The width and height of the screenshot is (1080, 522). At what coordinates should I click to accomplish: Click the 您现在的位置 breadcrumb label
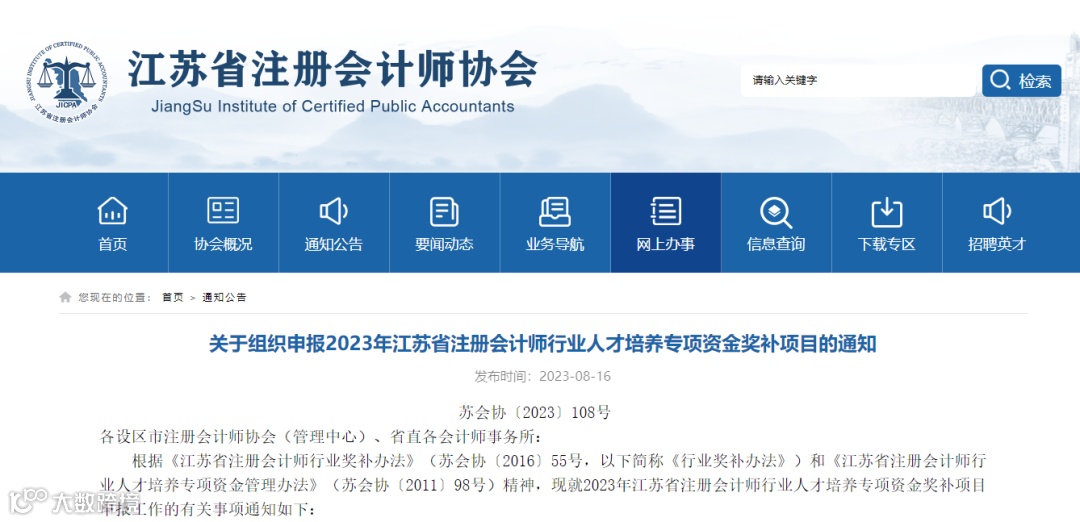pos(115,297)
